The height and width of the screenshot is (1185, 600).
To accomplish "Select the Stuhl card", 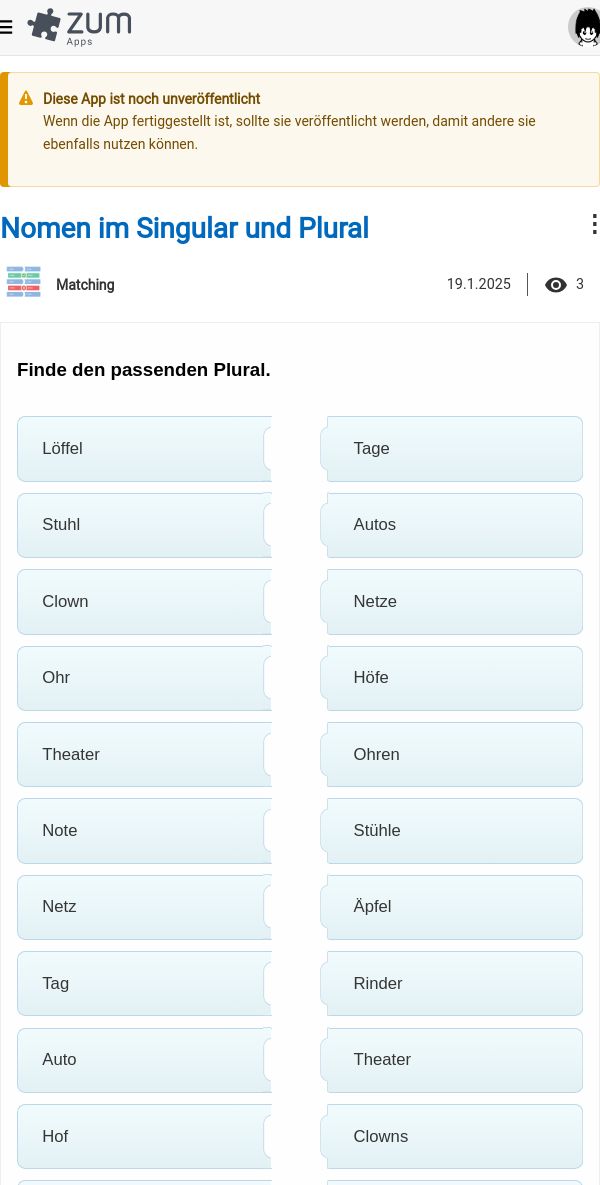I will click(144, 525).
